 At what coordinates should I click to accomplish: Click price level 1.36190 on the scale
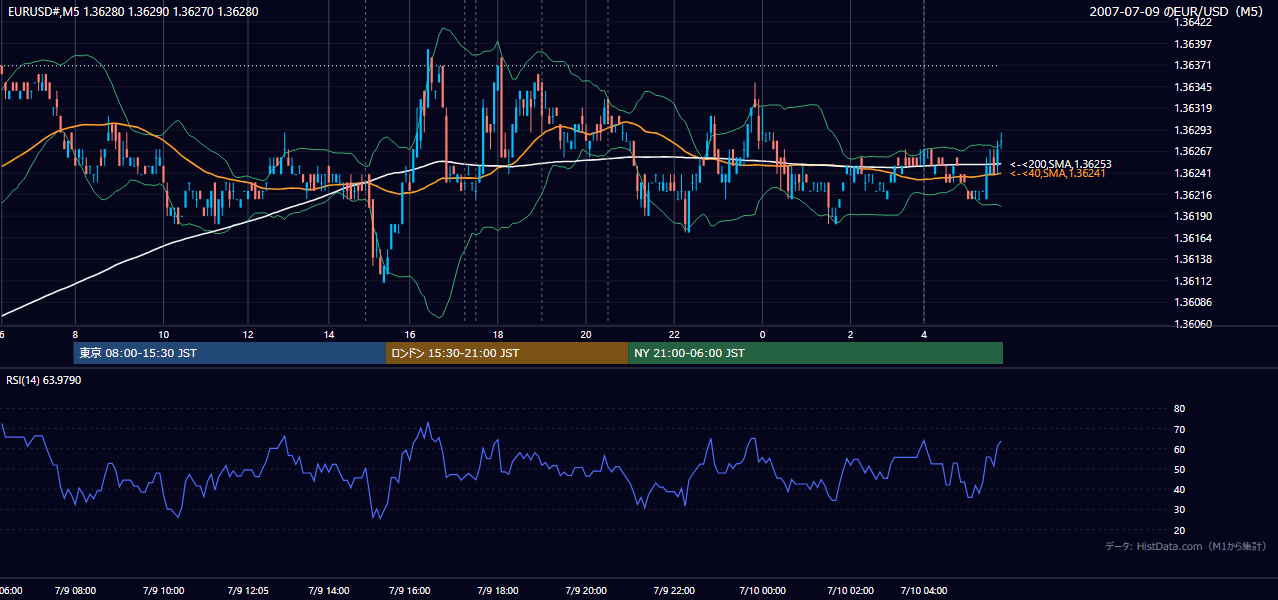(1194, 216)
